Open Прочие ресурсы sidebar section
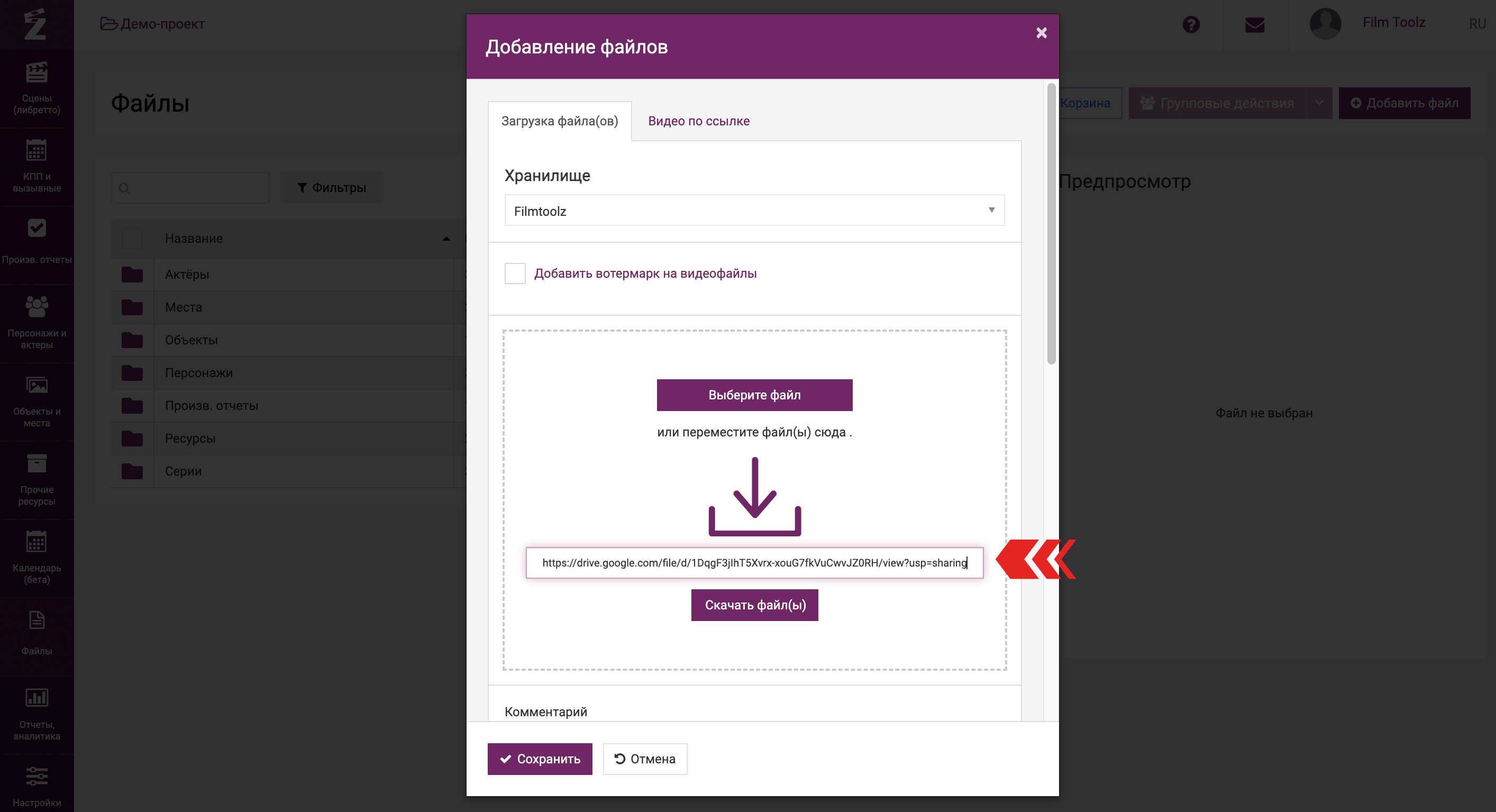 click(x=37, y=480)
